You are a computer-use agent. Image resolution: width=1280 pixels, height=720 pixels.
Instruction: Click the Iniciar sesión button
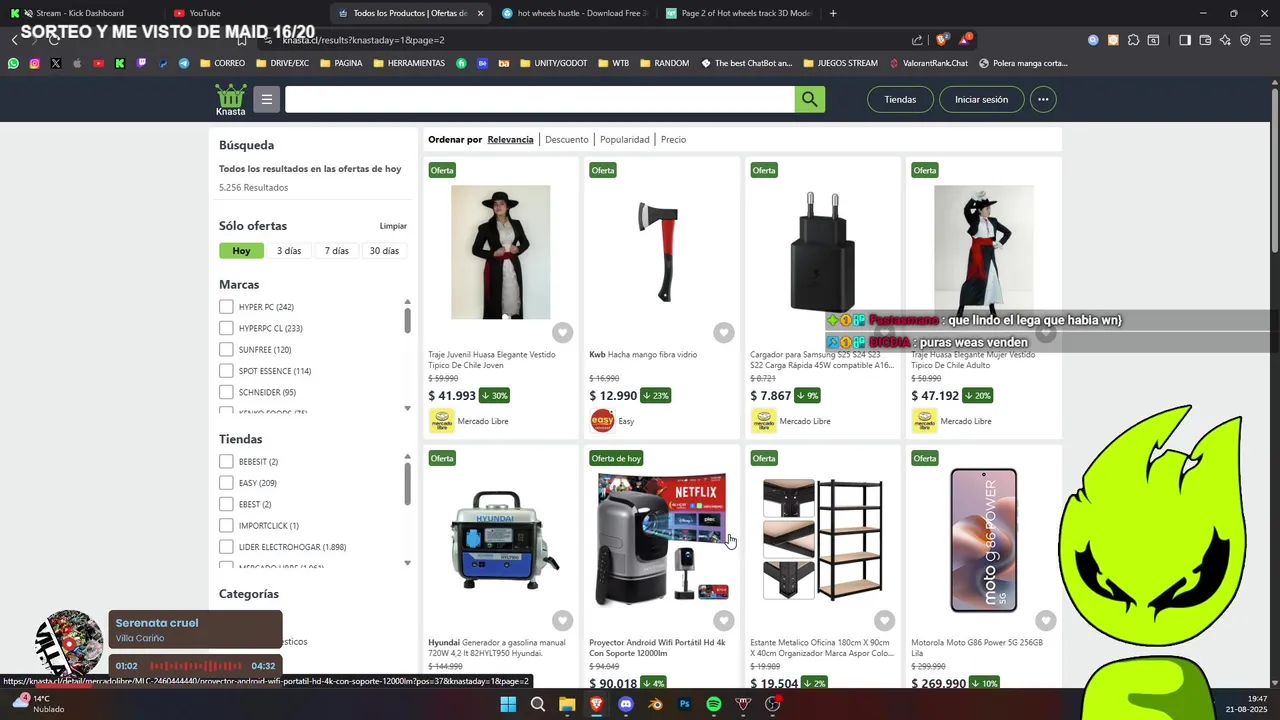coord(982,99)
